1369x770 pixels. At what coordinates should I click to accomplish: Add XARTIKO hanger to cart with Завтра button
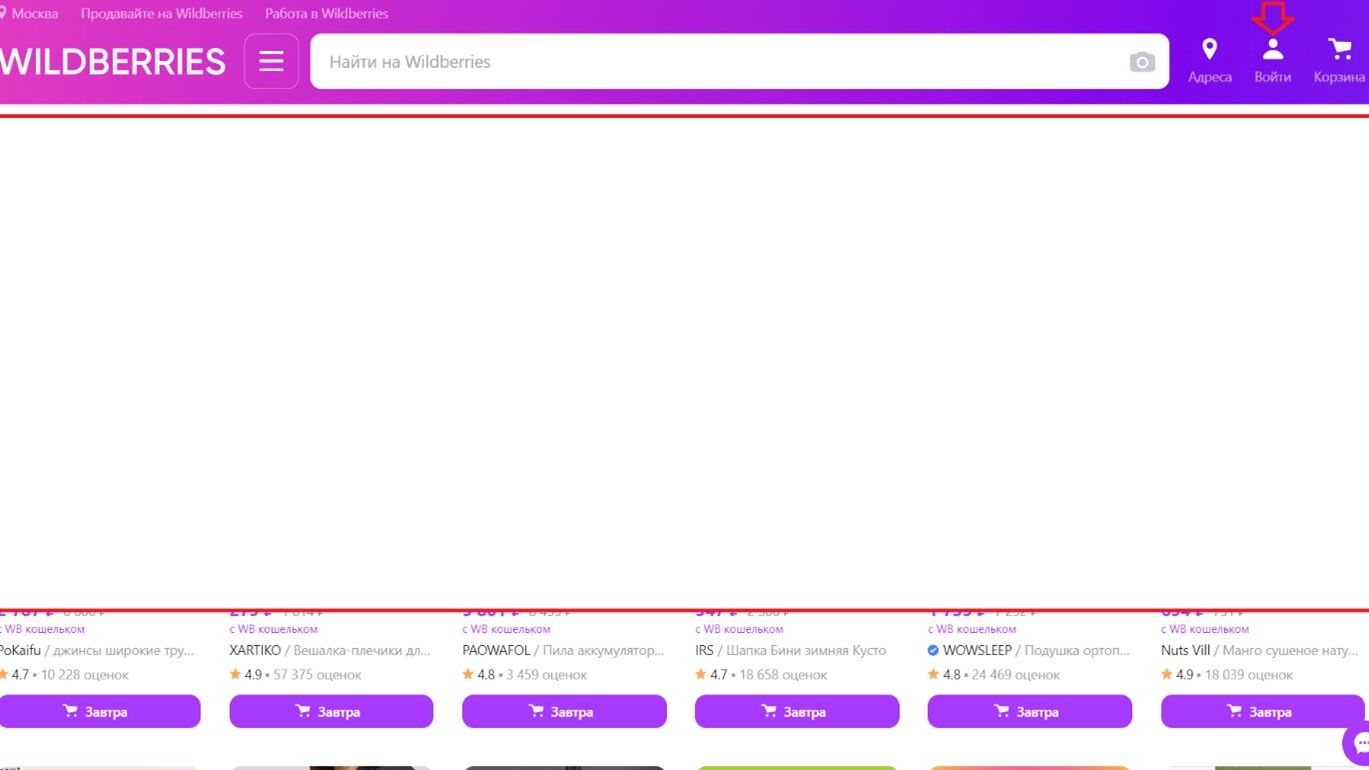click(x=331, y=711)
